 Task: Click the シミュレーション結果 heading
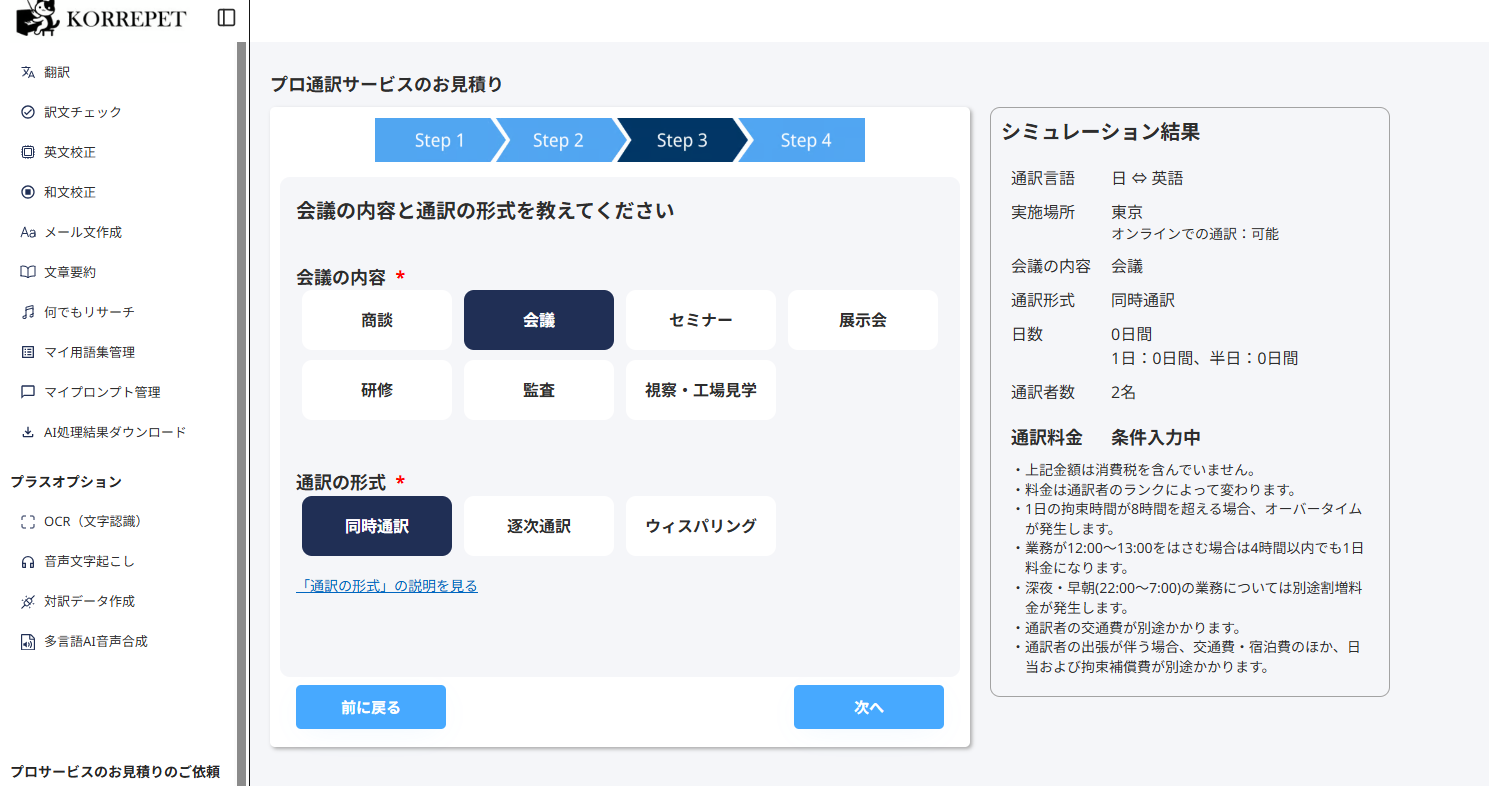(x=1100, y=132)
